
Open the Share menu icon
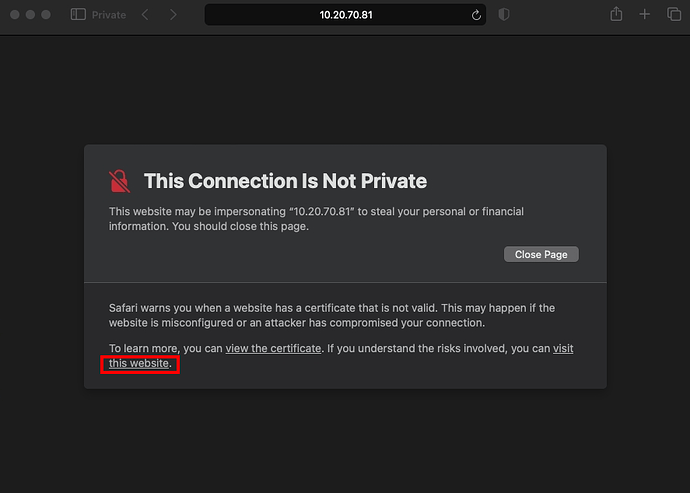[616, 15]
